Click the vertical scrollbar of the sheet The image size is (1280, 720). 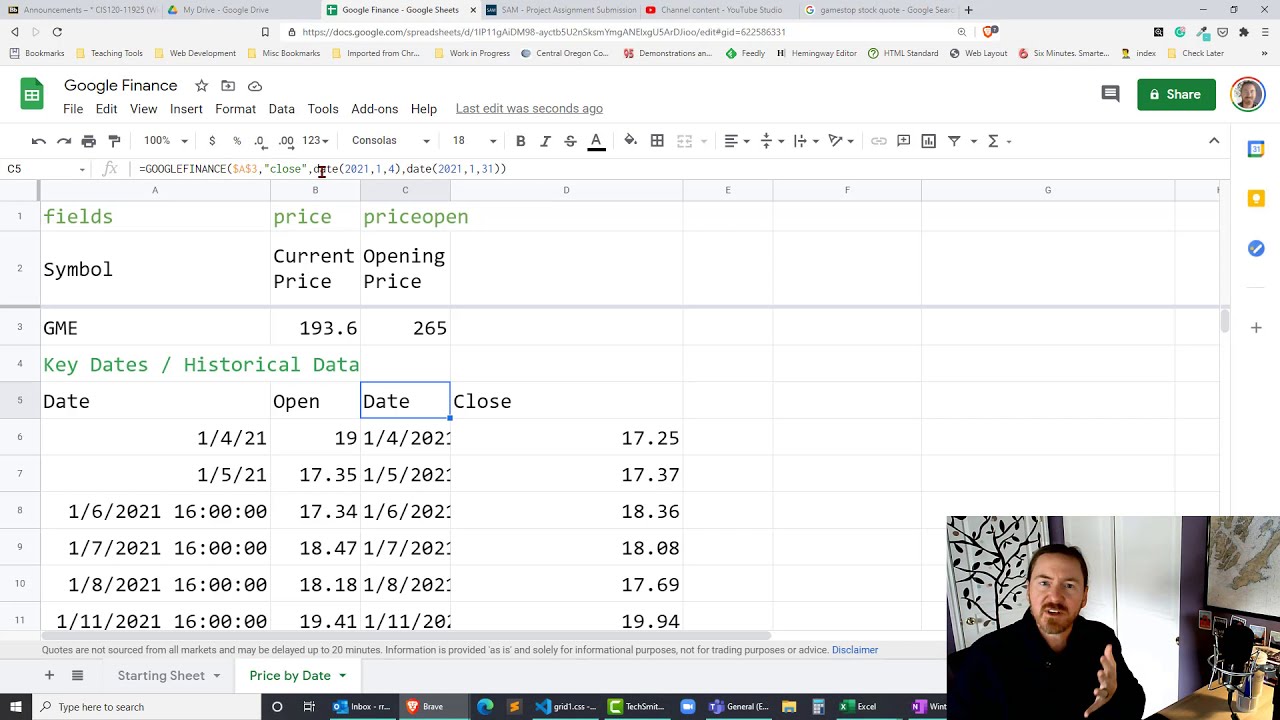coord(1225,321)
